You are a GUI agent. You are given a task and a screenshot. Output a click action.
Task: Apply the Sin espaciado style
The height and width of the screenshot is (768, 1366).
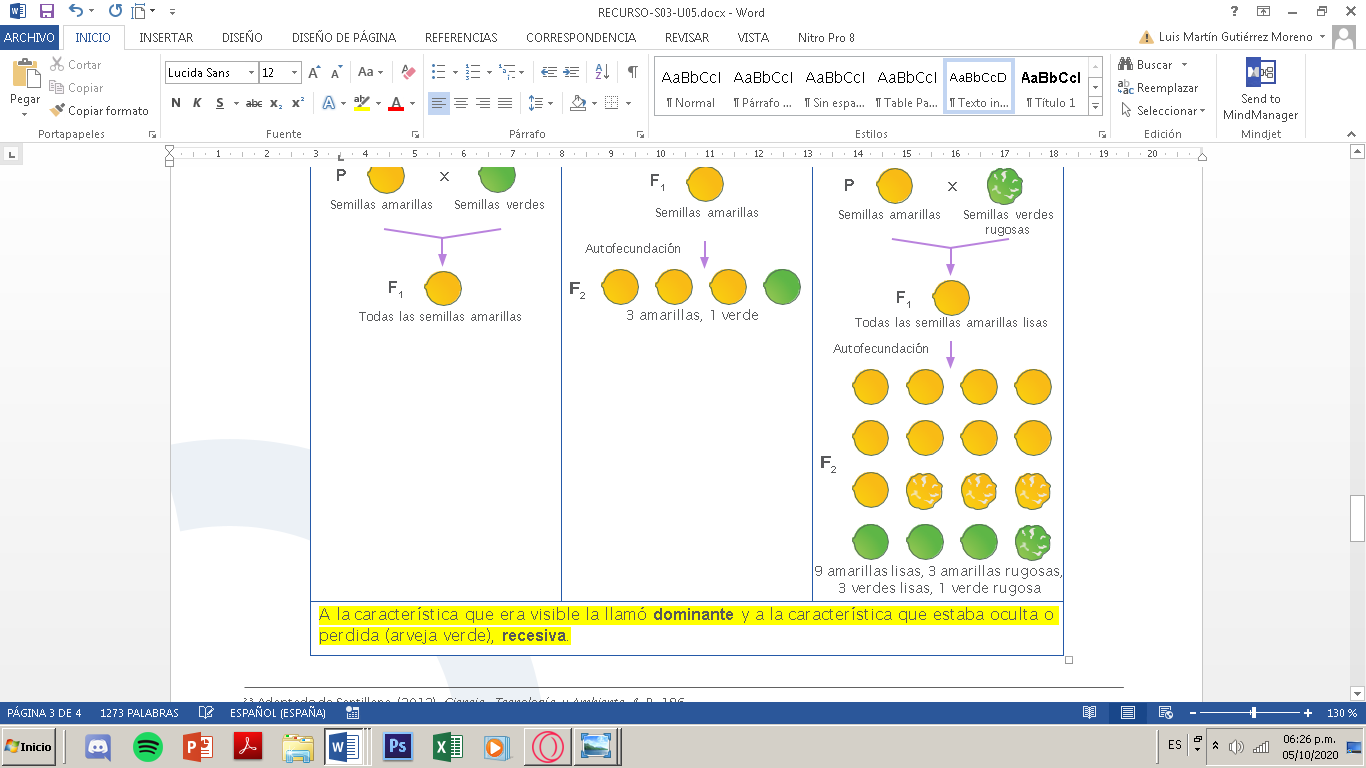836,88
